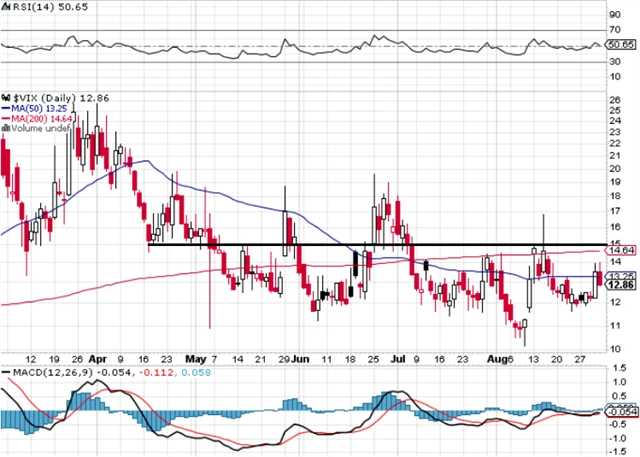Click the Volume legend bar icon

click(x=5, y=129)
